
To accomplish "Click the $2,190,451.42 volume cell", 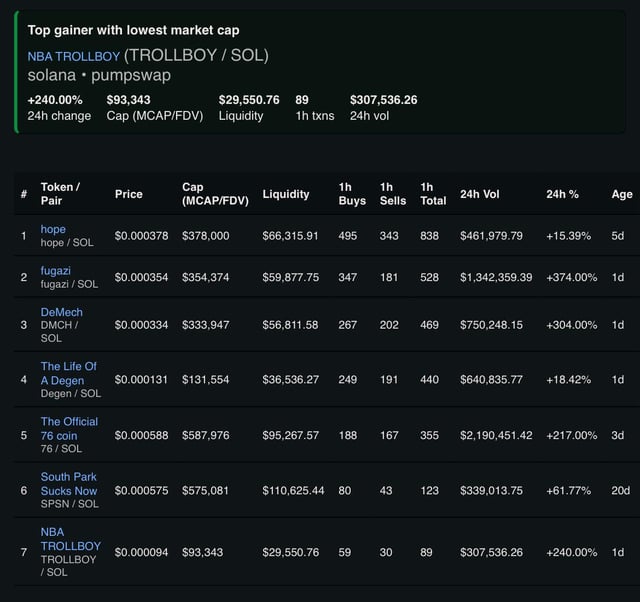I will (x=496, y=435).
